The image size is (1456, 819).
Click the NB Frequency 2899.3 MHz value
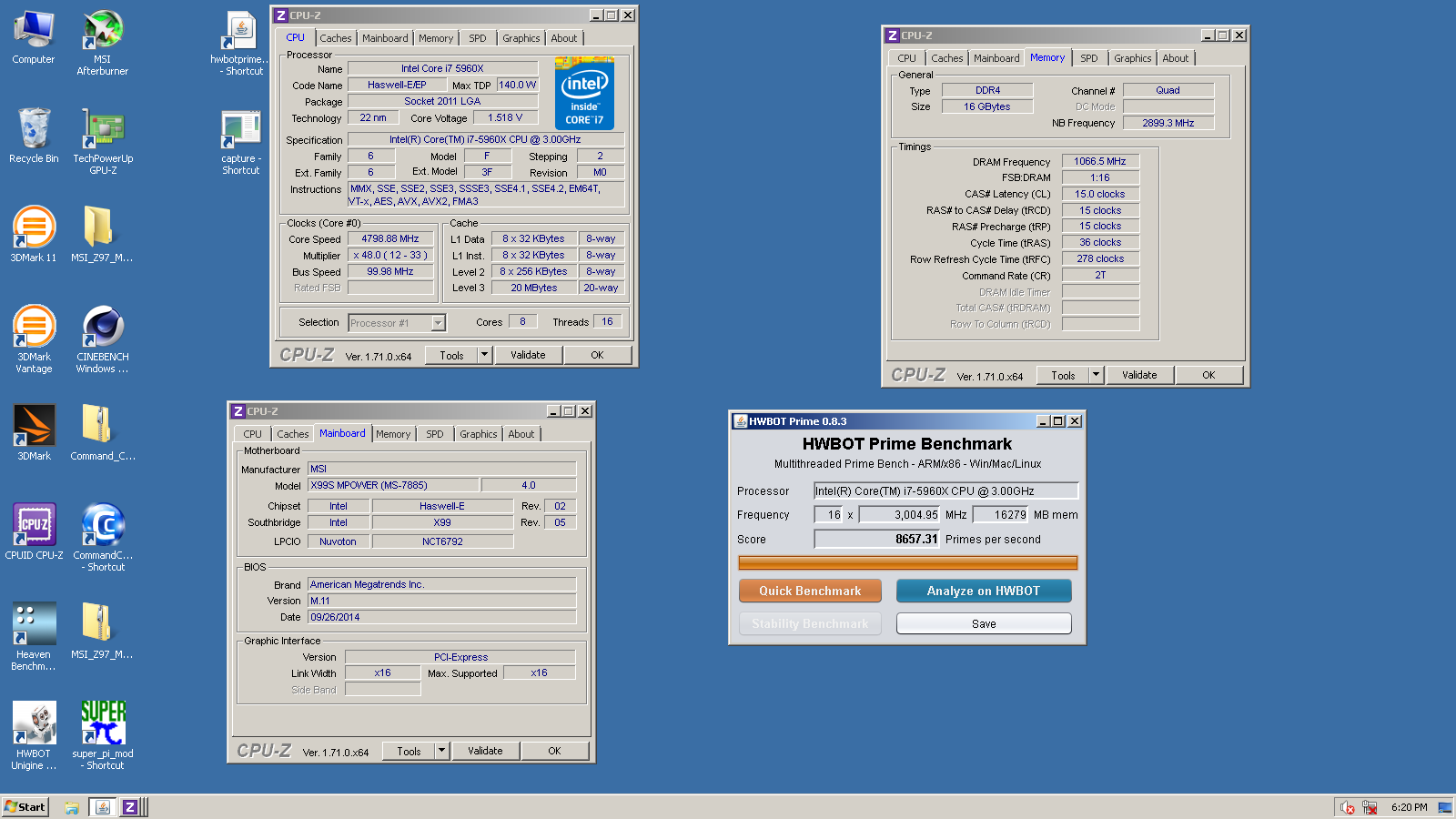[1168, 123]
